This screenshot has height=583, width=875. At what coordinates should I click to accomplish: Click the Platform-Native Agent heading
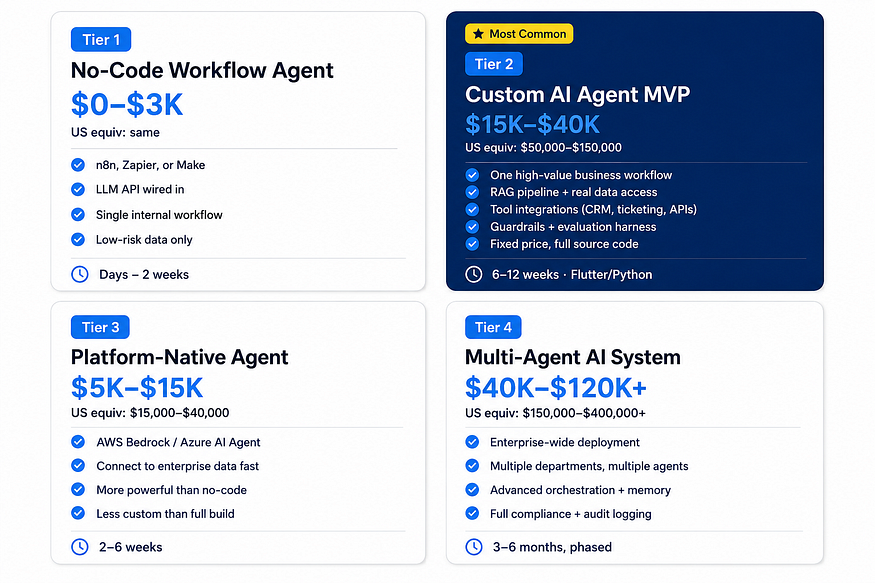click(x=180, y=357)
